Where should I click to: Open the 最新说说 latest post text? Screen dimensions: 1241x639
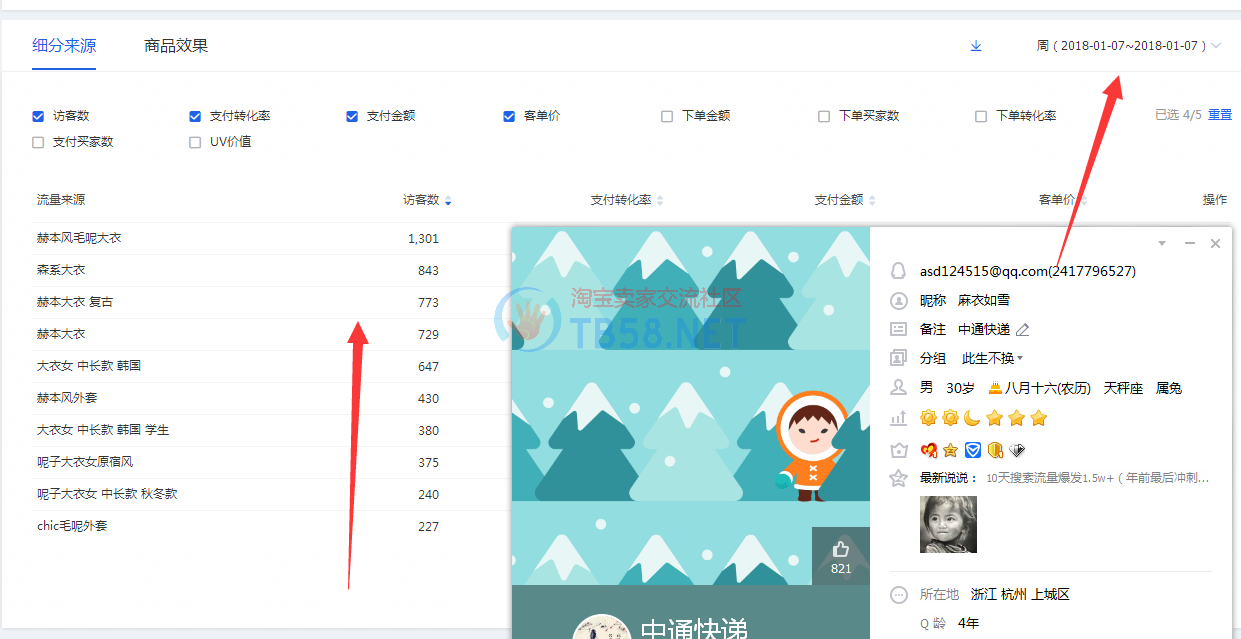tap(1097, 478)
